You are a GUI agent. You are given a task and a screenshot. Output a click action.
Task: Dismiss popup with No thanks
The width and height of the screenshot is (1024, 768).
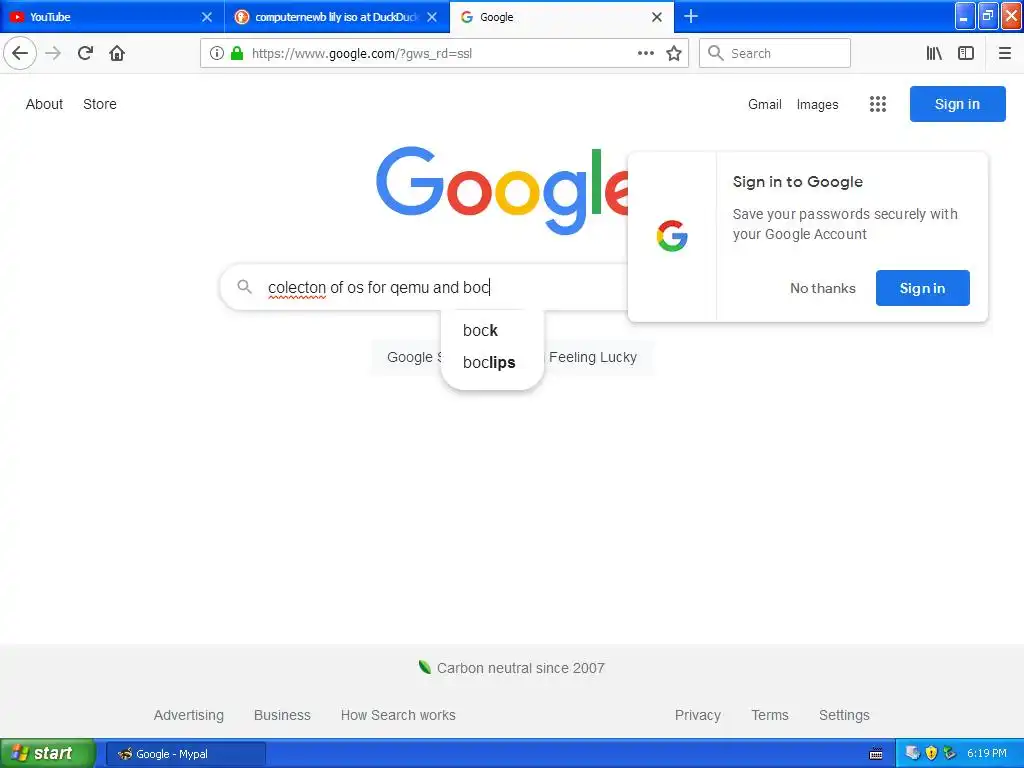(x=822, y=288)
